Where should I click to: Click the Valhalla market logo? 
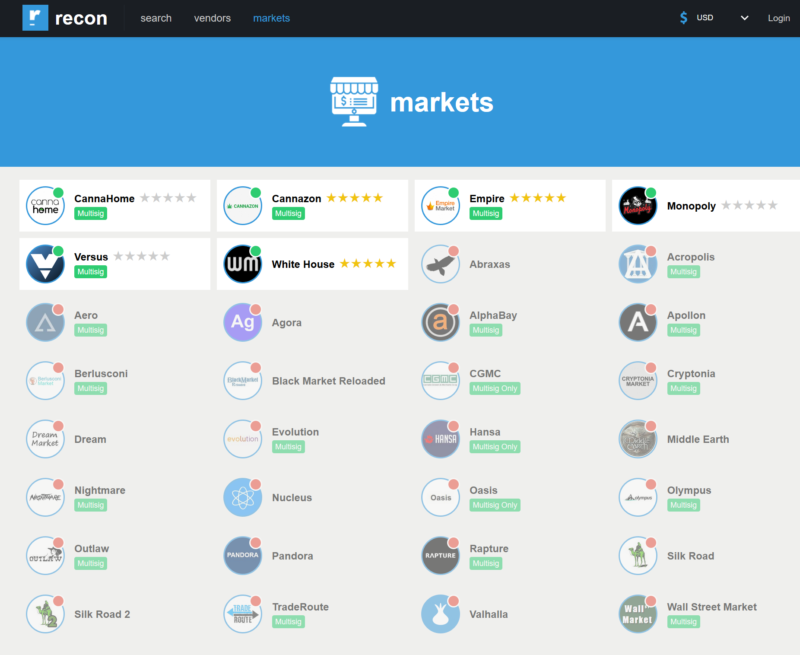click(x=440, y=614)
